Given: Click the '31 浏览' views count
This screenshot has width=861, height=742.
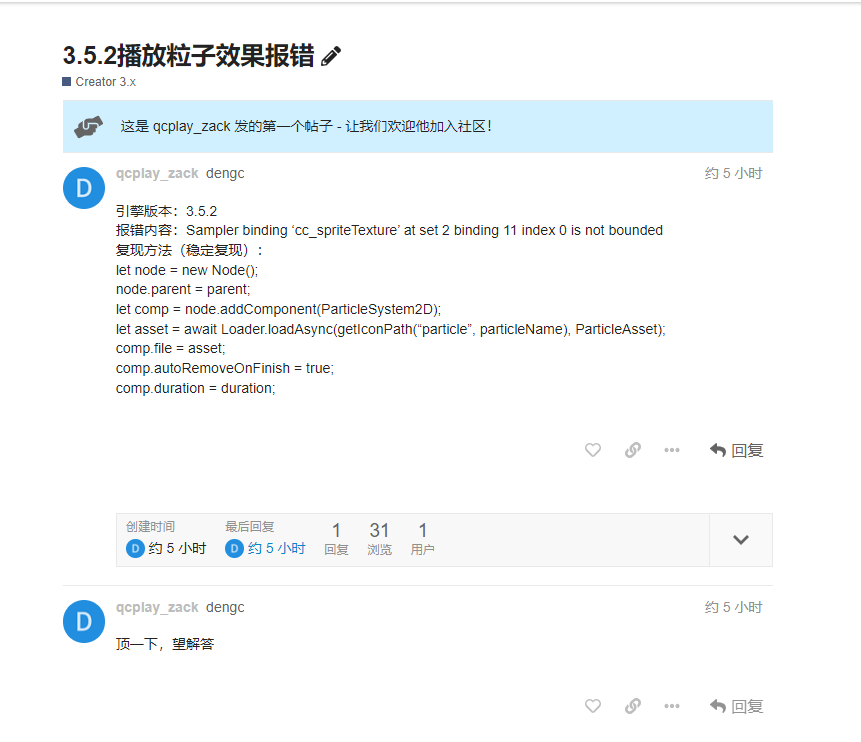Looking at the screenshot, I should pos(379,539).
